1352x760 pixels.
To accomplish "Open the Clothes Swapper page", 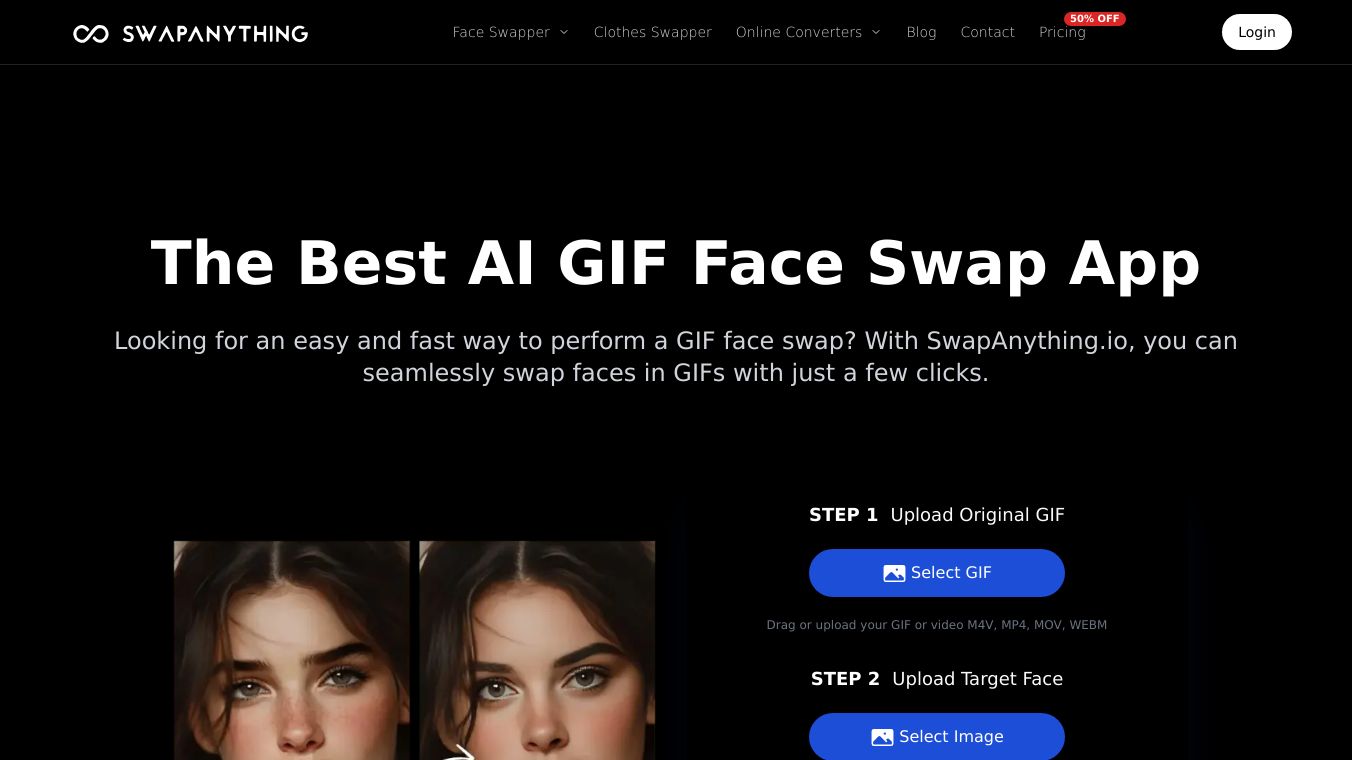I will pyautogui.click(x=653, y=32).
